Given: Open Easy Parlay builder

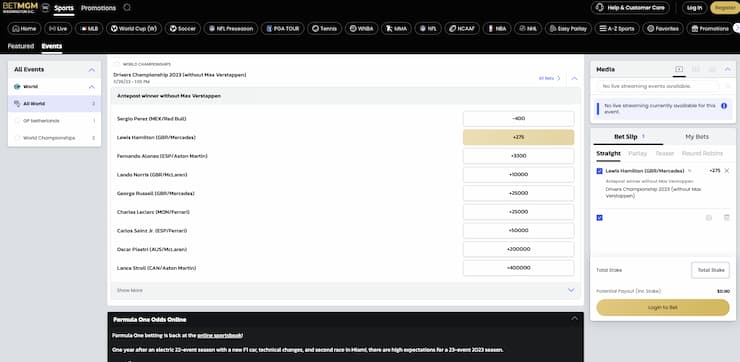Looking at the screenshot, I should (568, 29).
